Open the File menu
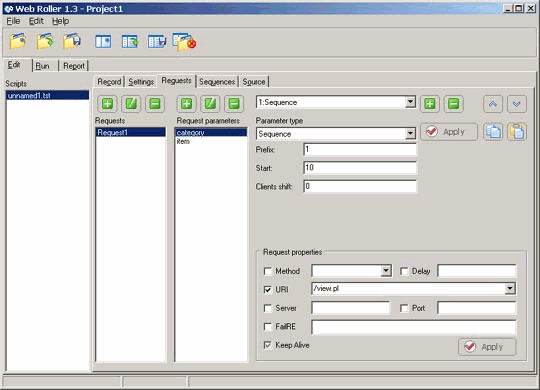This screenshot has width=540, height=390. click(13, 21)
